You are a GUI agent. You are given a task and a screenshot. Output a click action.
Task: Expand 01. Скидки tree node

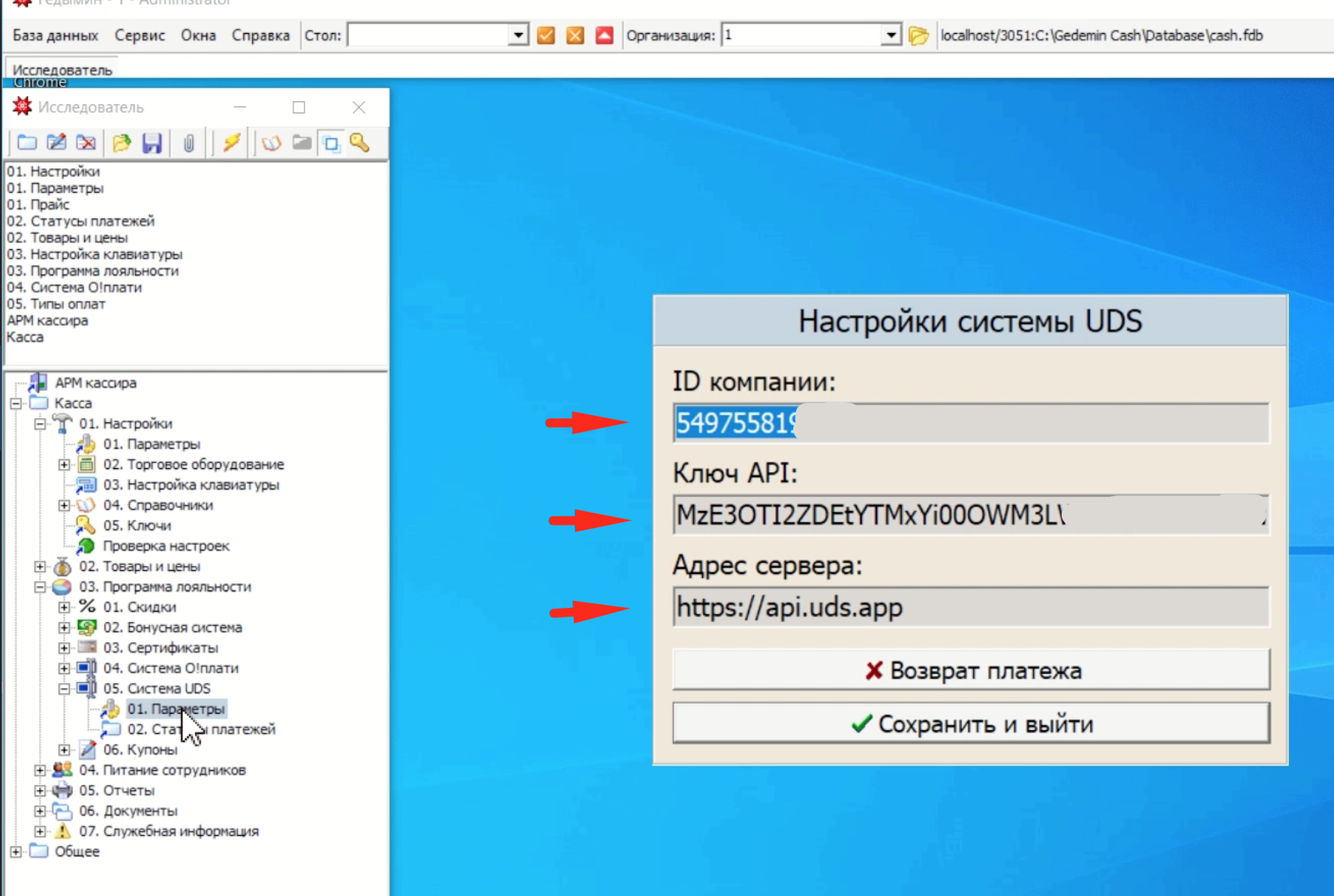point(64,607)
